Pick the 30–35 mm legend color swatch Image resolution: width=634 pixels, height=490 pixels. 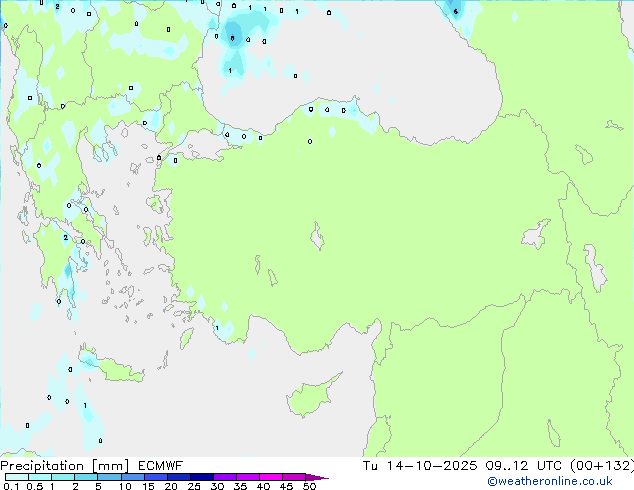[x=225, y=477]
